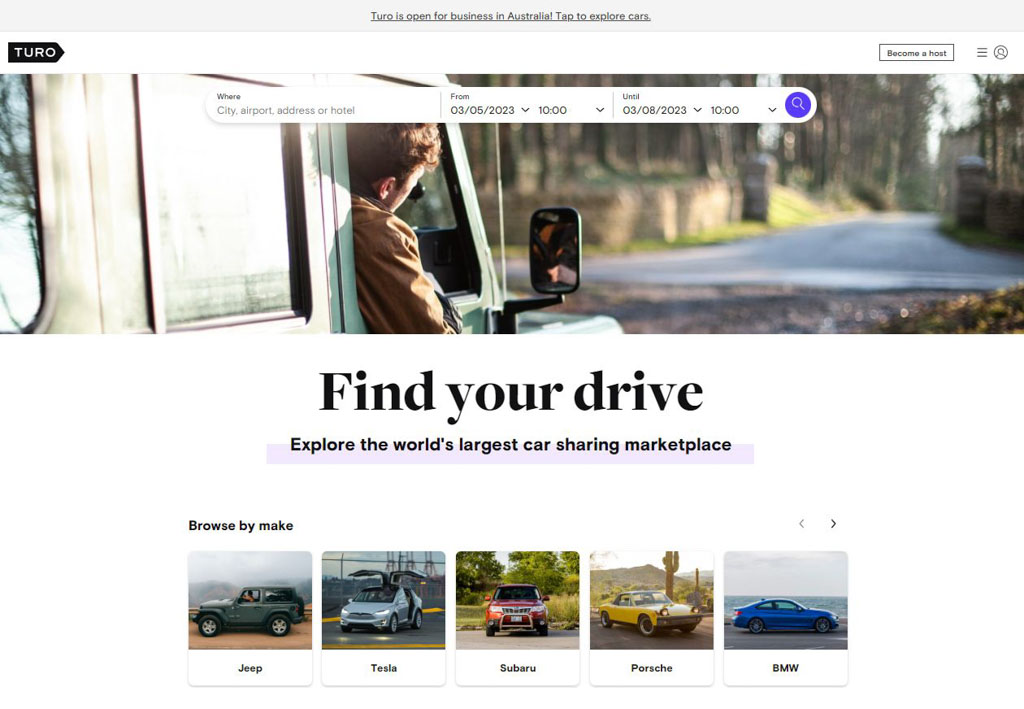The width and height of the screenshot is (1024, 709).
Task: Open the Until 10:00 time dropdown
Action: [x=740, y=110]
